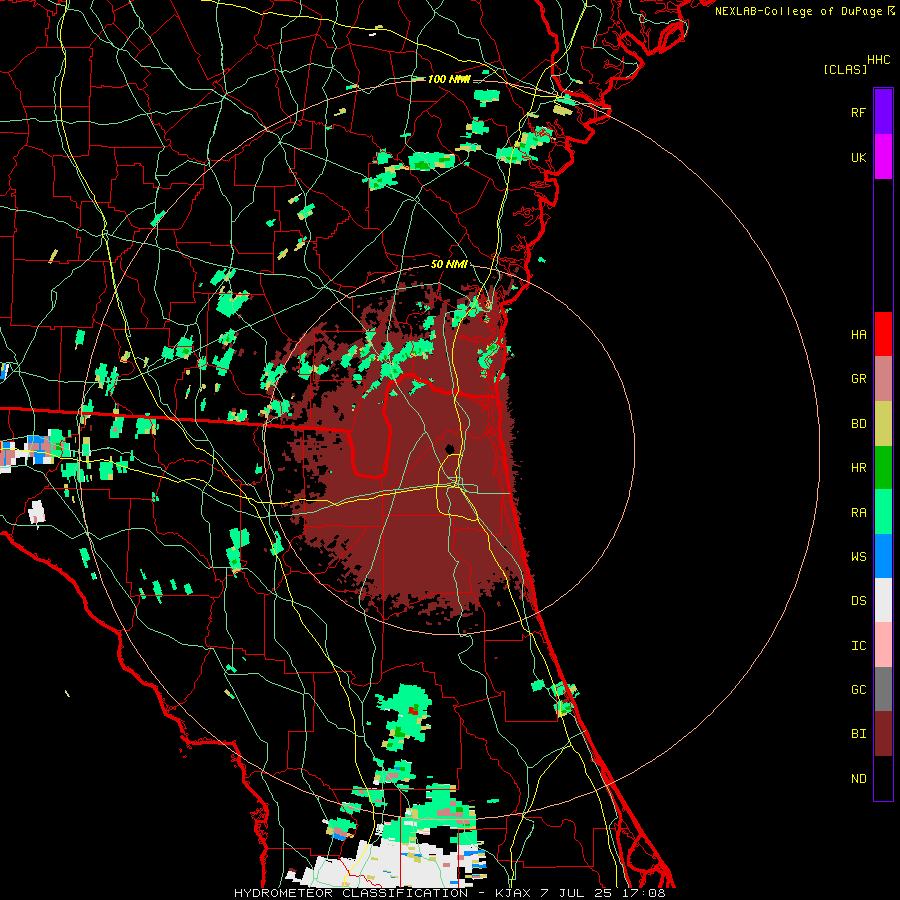Click the Hydrometeor Classification KJAX caption

coord(449,893)
